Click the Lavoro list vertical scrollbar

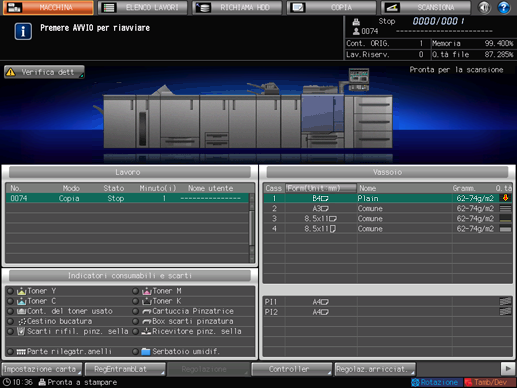(252, 228)
